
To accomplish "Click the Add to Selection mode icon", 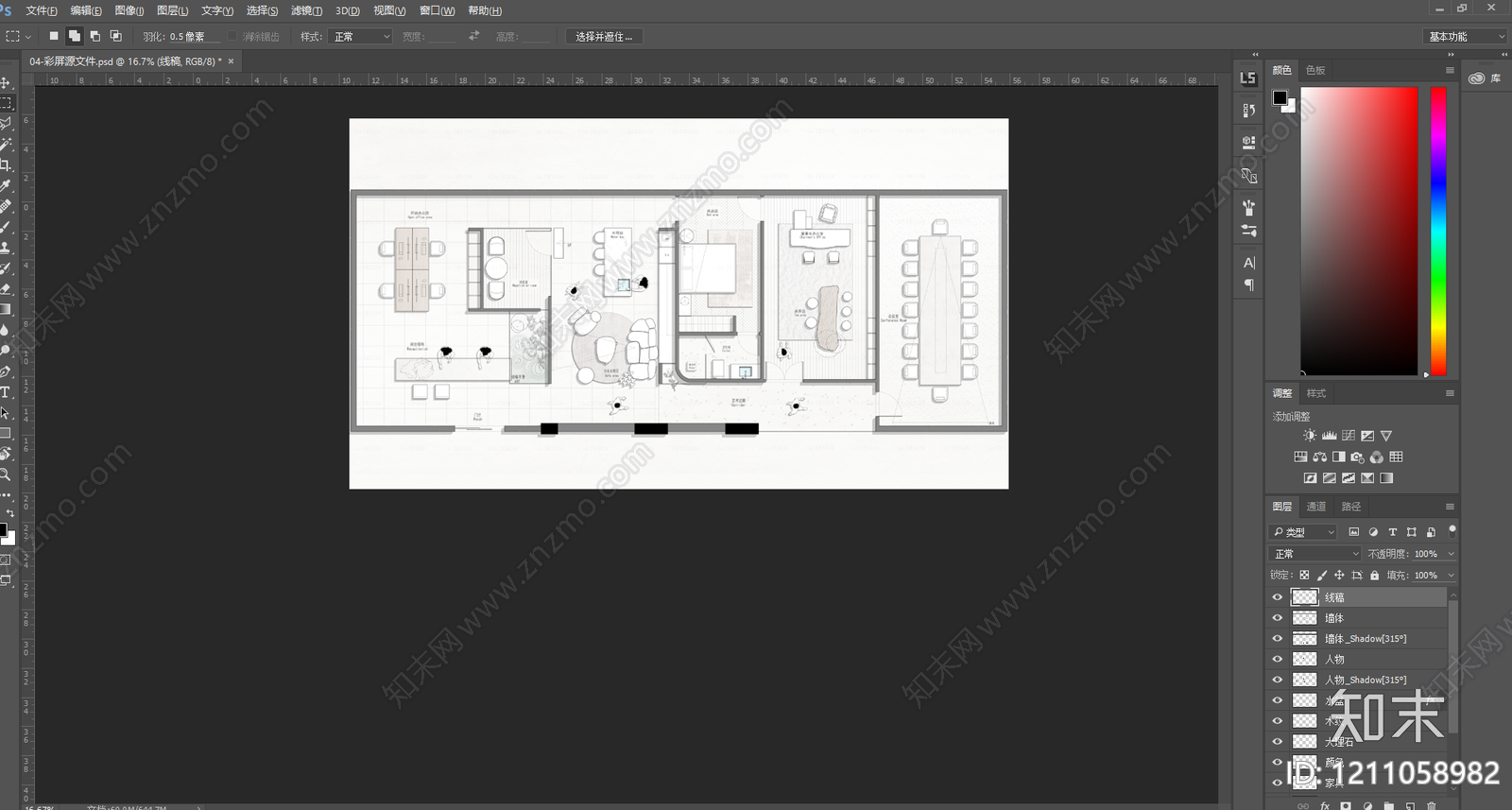I will pos(75,36).
